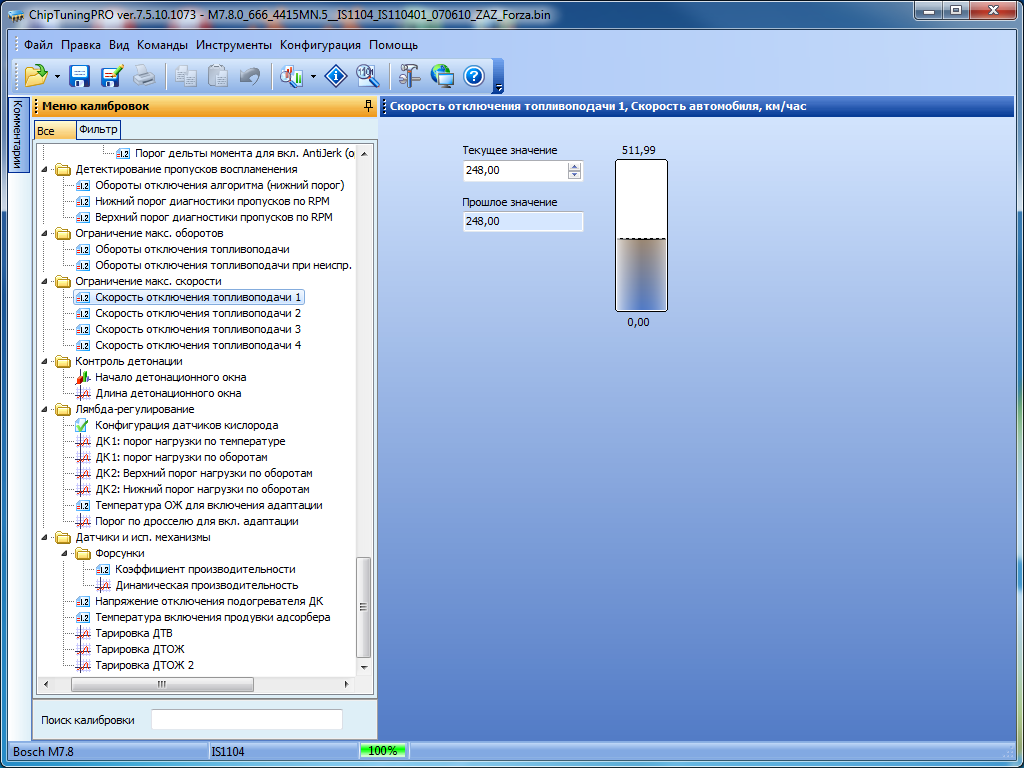Viewport: 1024px width, 768px height.
Task: Open the blue information diamond icon
Action: click(337, 75)
